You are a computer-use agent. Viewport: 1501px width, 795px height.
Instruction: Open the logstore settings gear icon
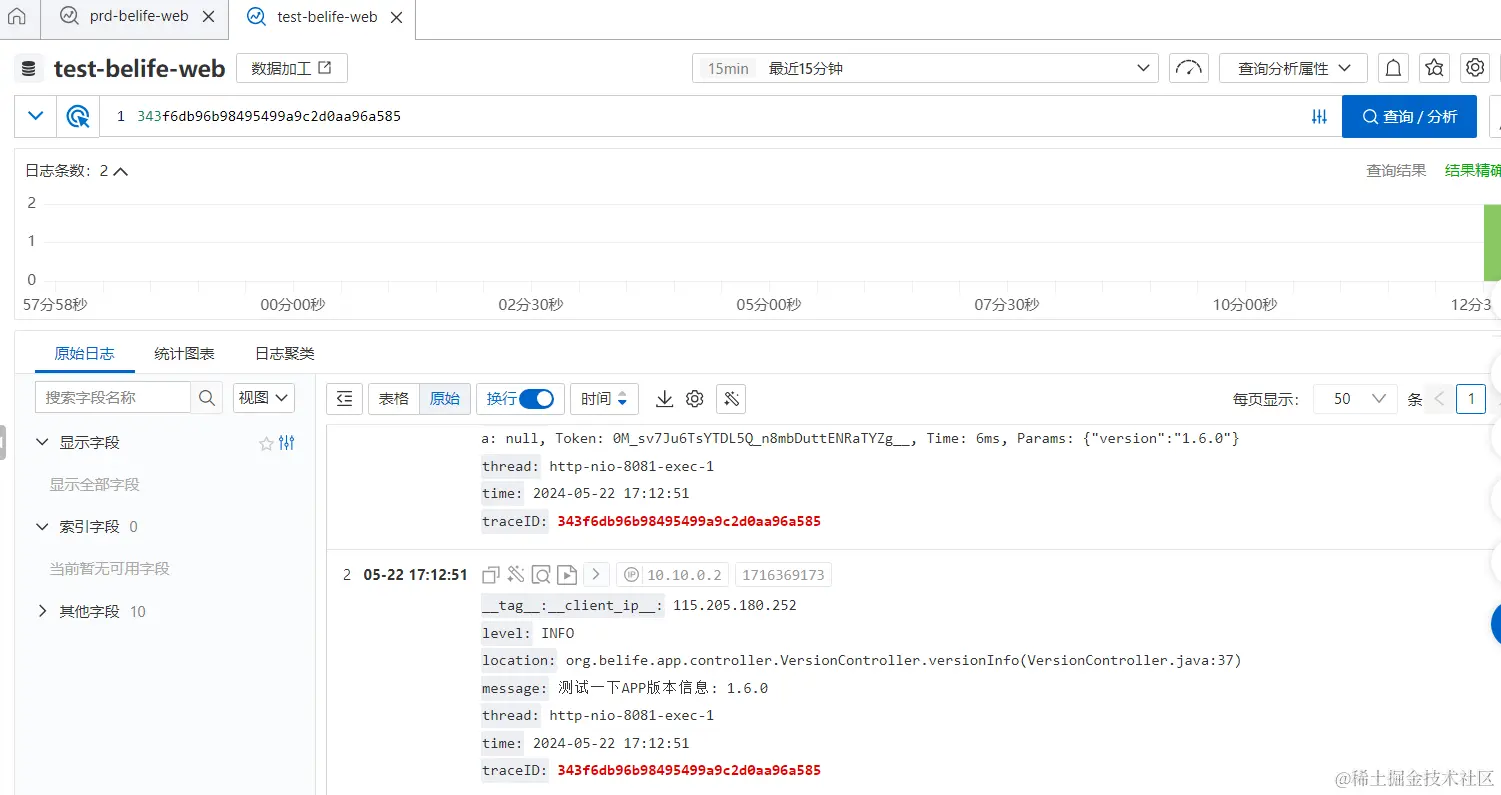pyautogui.click(x=1475, y=68)
